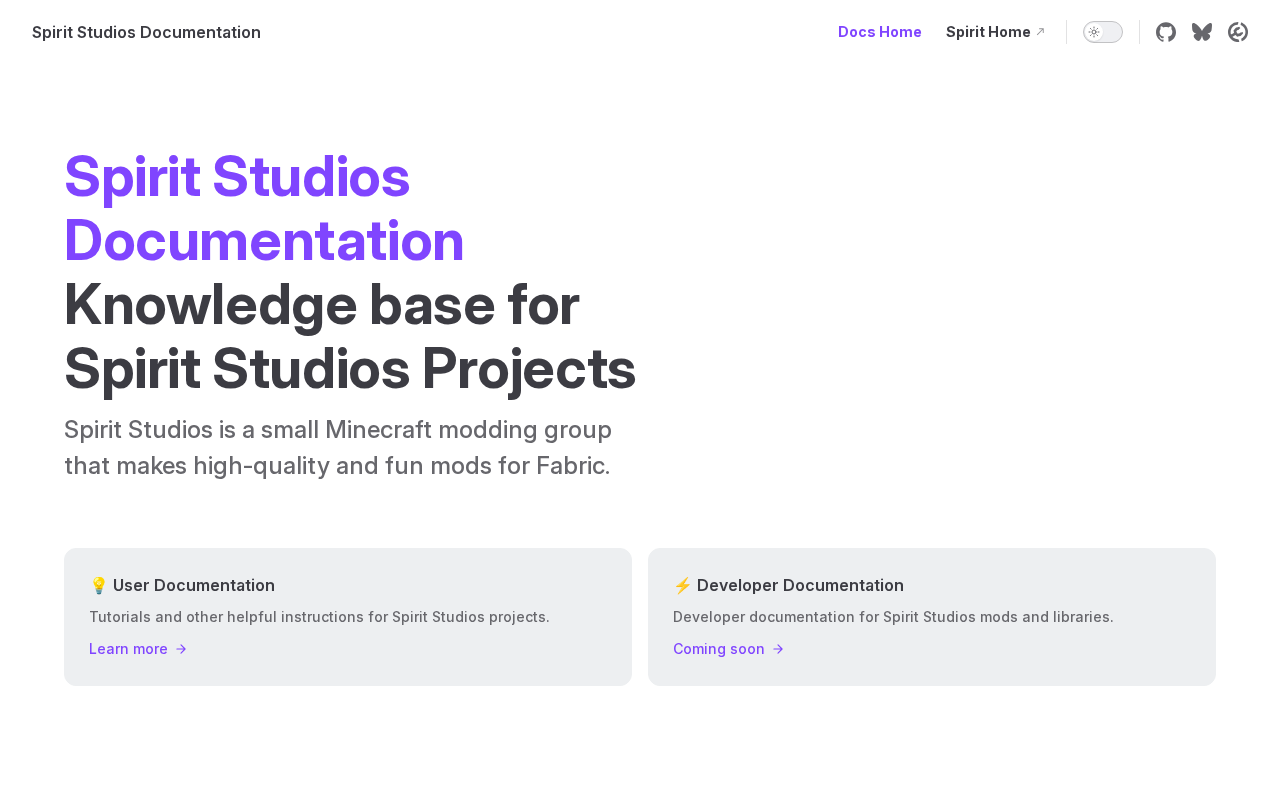Image resolution: width=1280 pixels, height=800 pixels.
Task: Toggle the light/dark theme switch
Action: point(1103,32)
